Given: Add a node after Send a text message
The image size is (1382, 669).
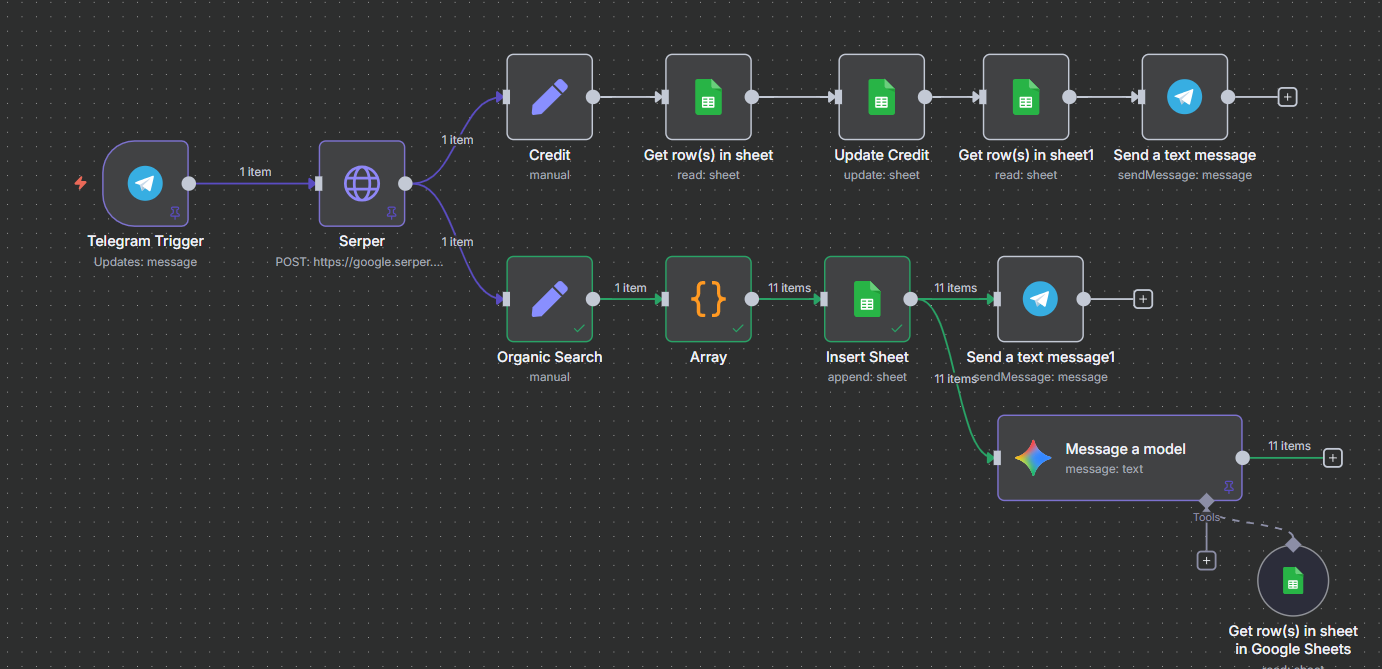Looking at the screenshot, I should tap(1287, 96).
